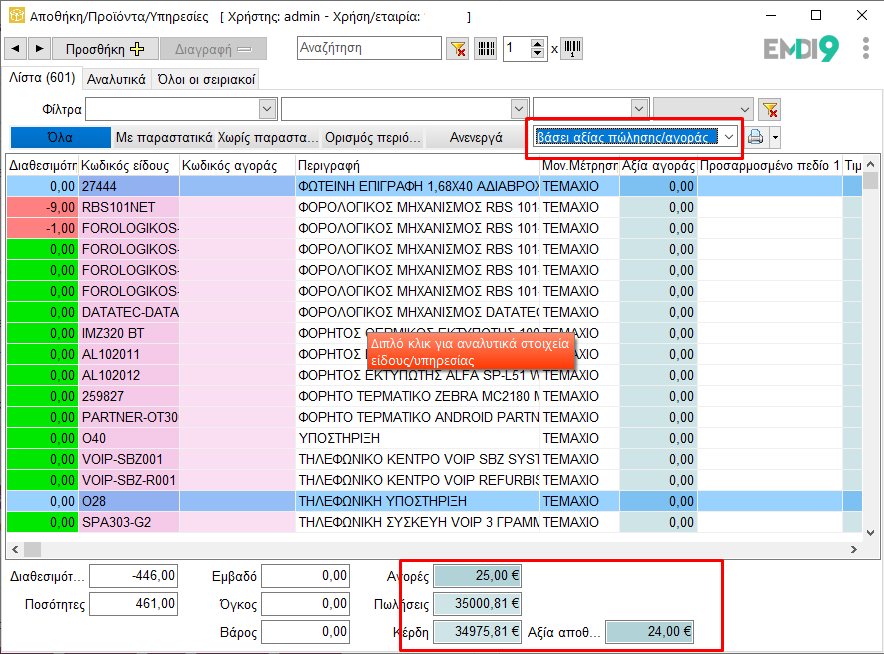Click into the 'Αναζήτηση' search field
Screen dimensions: 884x654
369,48
